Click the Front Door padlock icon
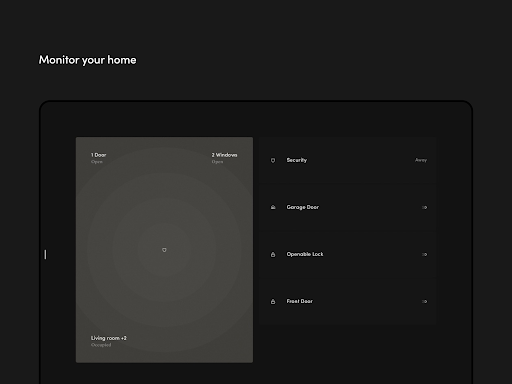This screenshot has height=384, width=512. tap(273, 302)
